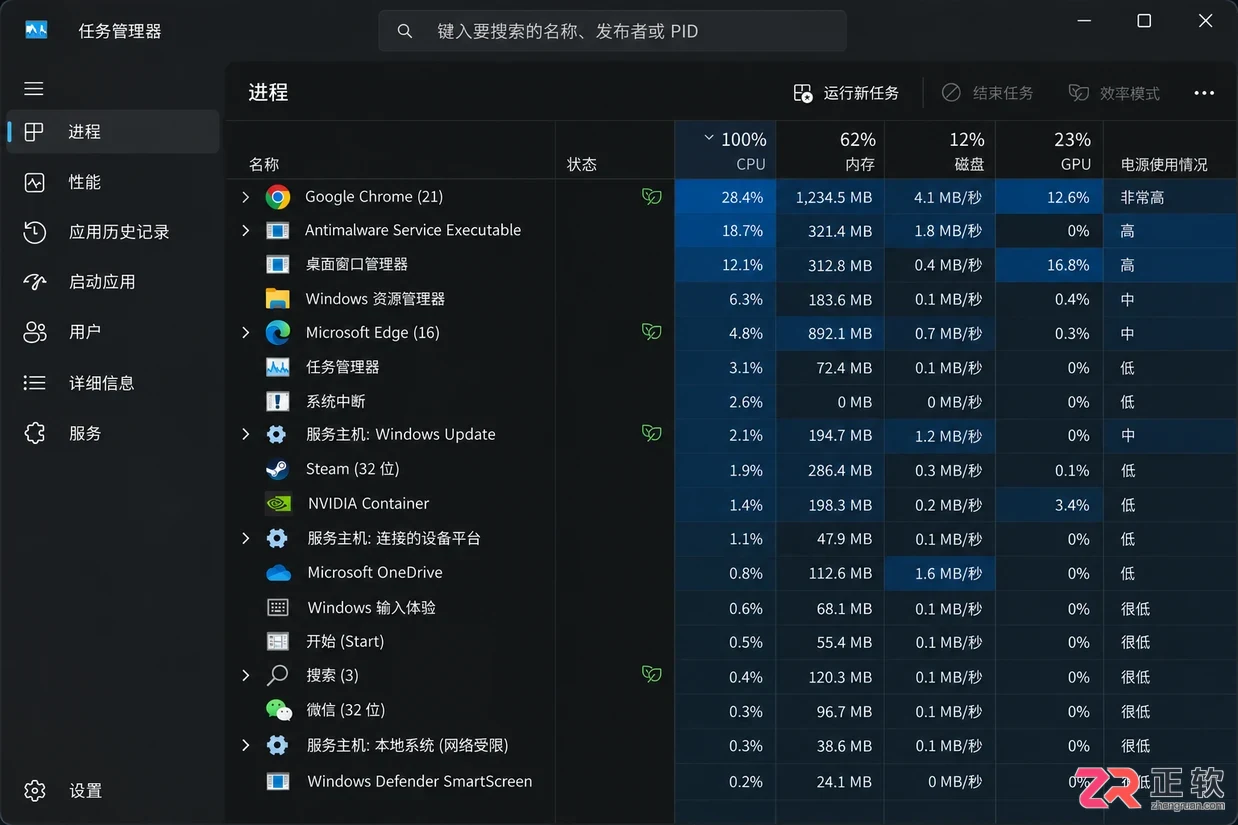This screenshot has width=1238, height=825.
Task: Open the Processes (进程) page
Action: point(113,132)
